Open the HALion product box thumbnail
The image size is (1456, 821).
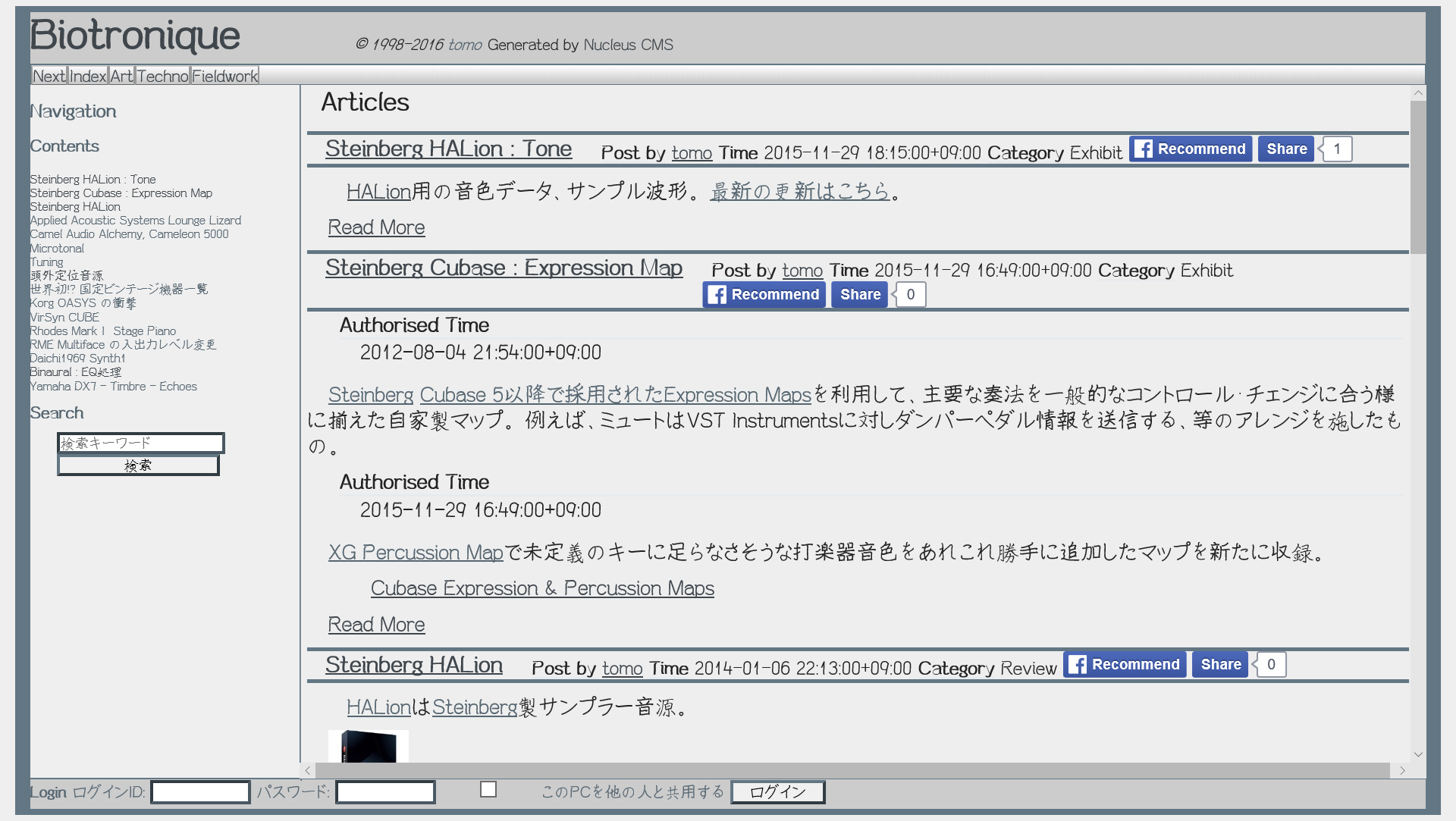coord(369,746)
